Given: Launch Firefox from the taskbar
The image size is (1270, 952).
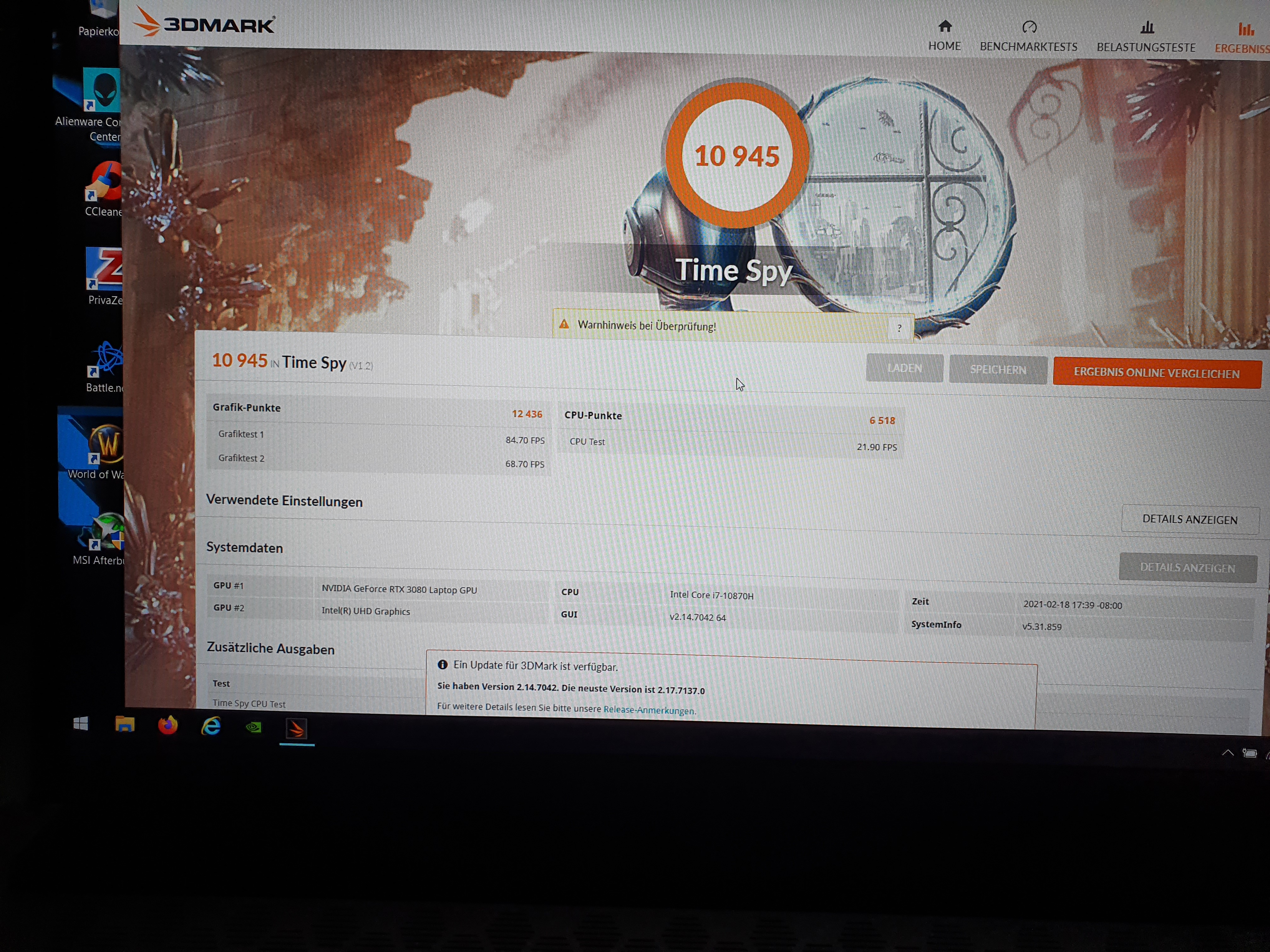Looking at the screenshot, I should (x=168, y=725).
